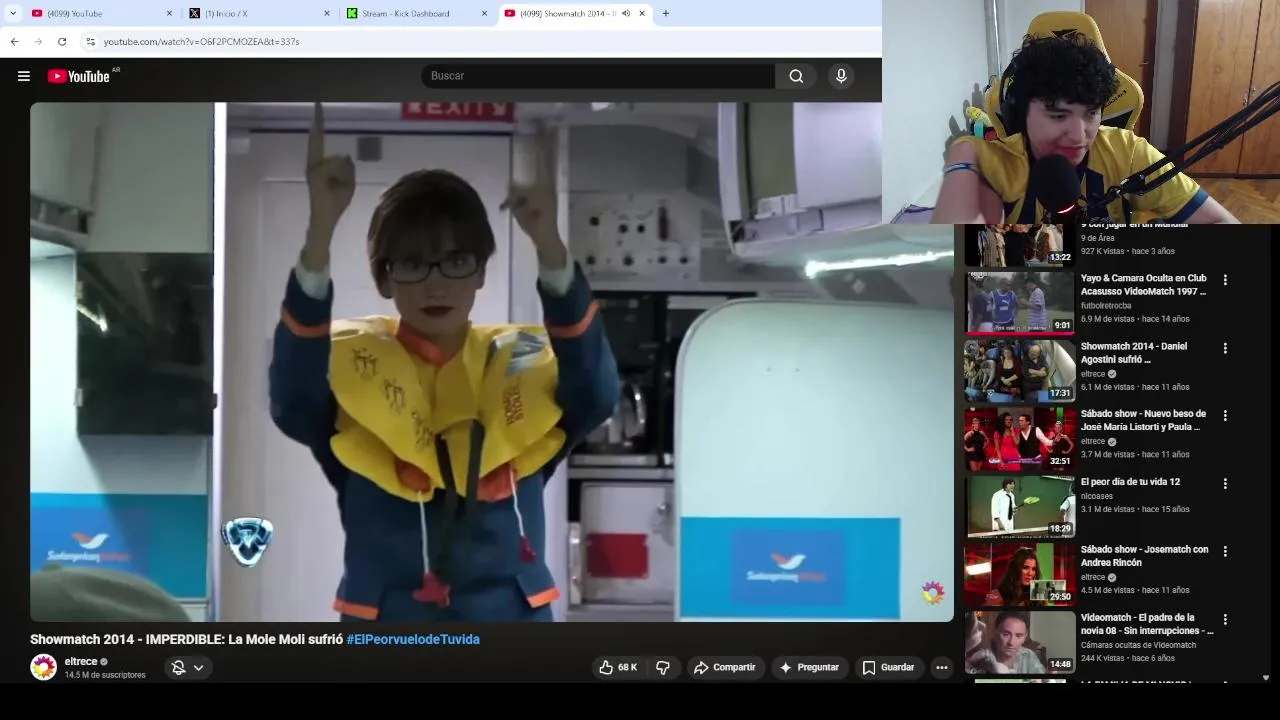The width and height of the screenshot is (1280, 720).
Task: Open Daniel Agostini Showmatch 2014 thumbnail
Action: coord(1019,370)
